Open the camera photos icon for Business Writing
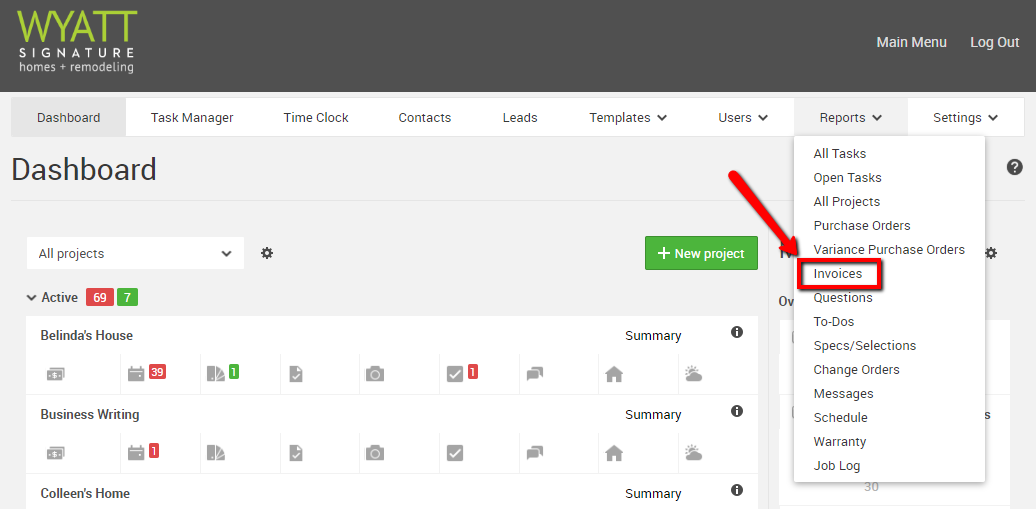Viewport: 1036px width, 509px height. [x=375, y=453]
